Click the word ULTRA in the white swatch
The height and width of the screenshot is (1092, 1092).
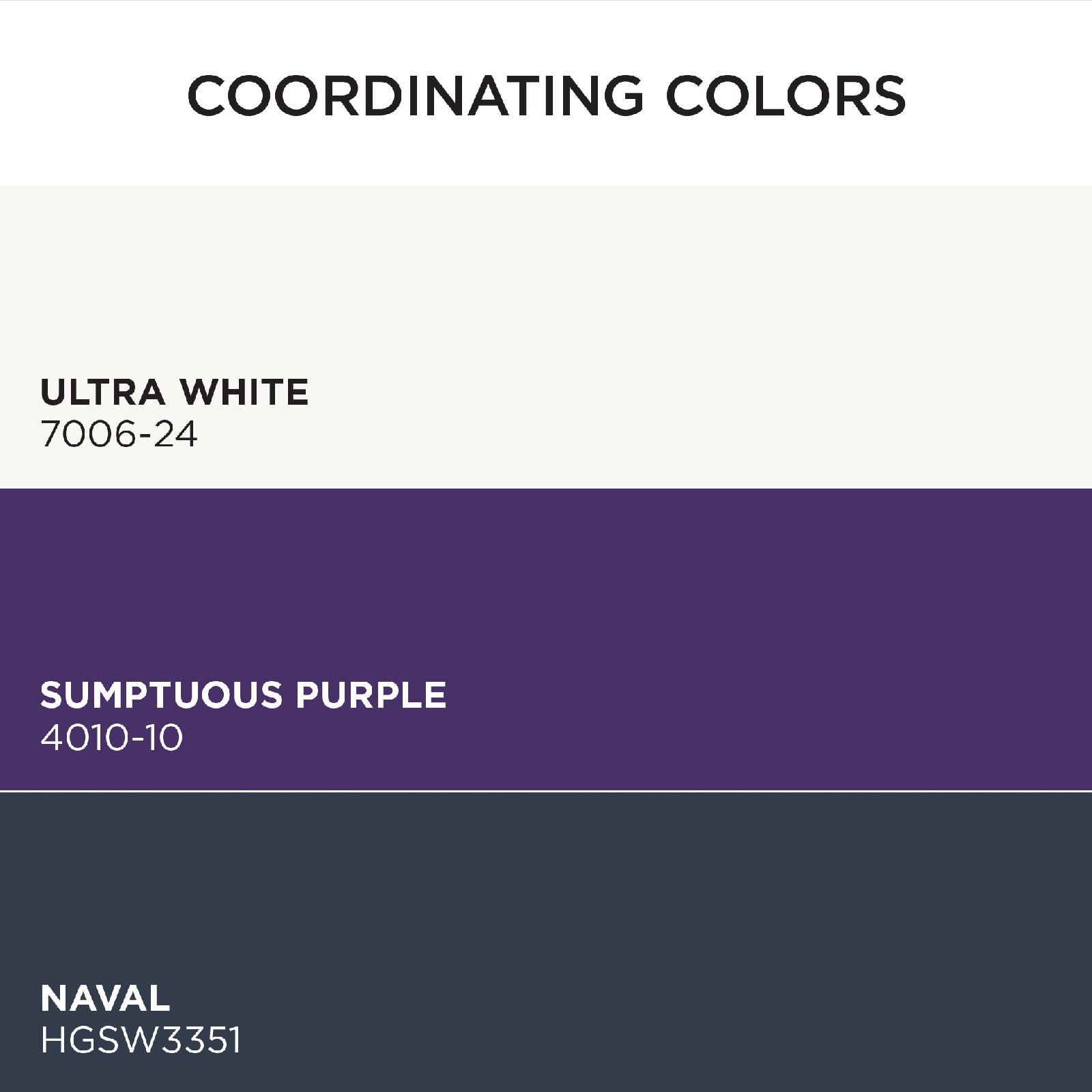tap(103, 392)
